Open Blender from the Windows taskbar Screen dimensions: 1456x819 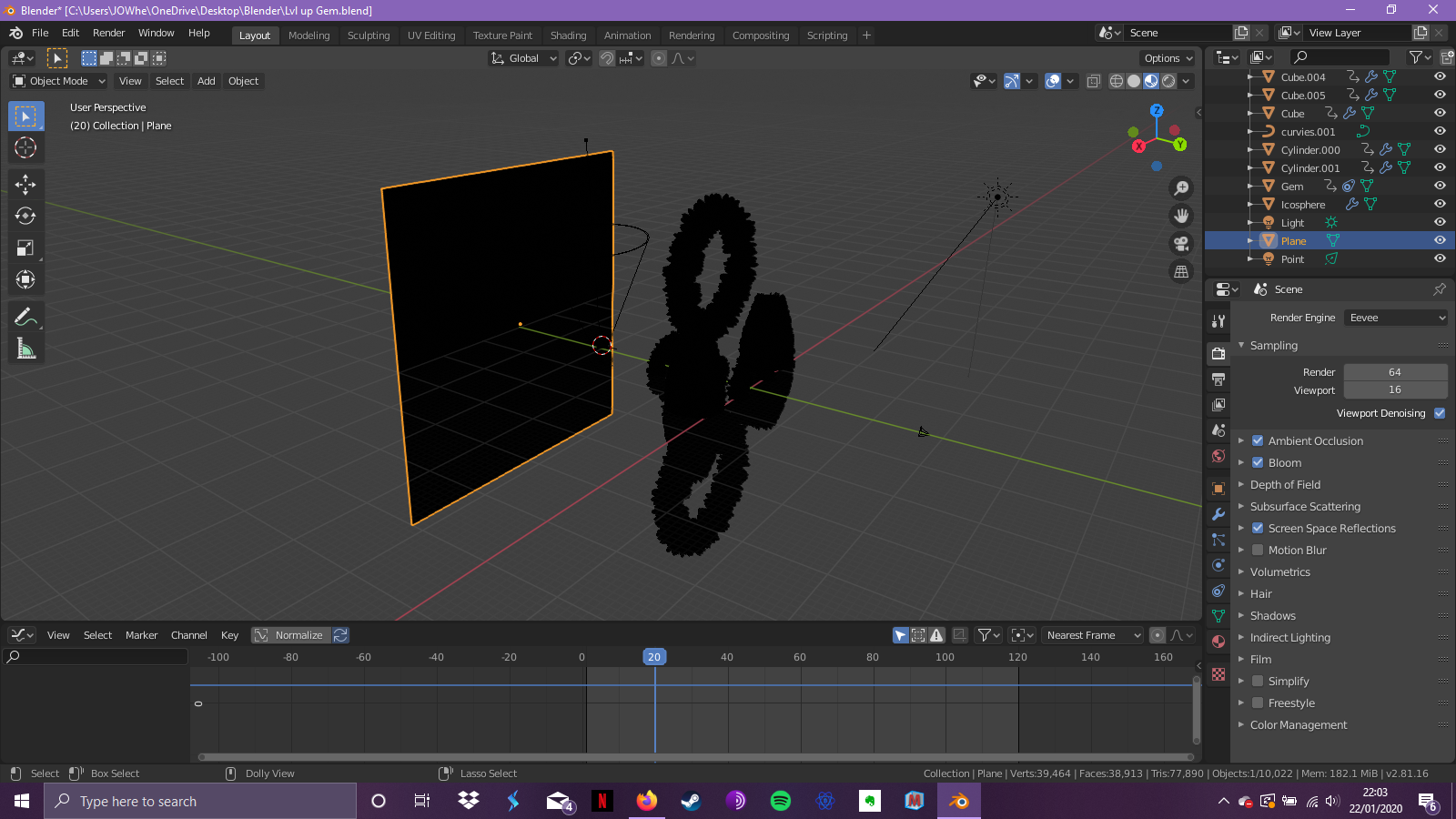pos(959,801)
